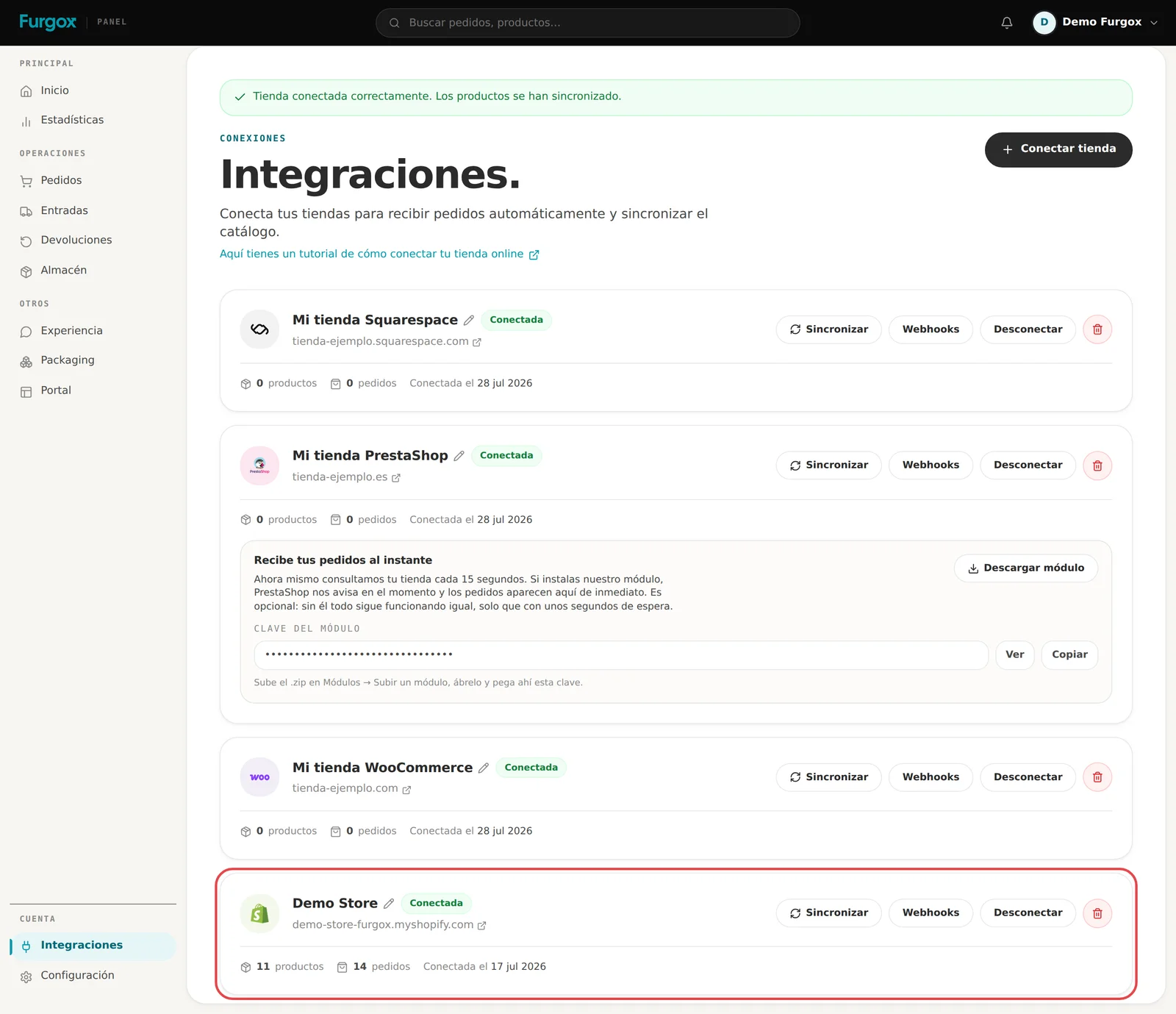Viewport: 1176px width, 1014px height.
Task: Open tienda-ejemplo.es external link
Action: click(346, 477)
